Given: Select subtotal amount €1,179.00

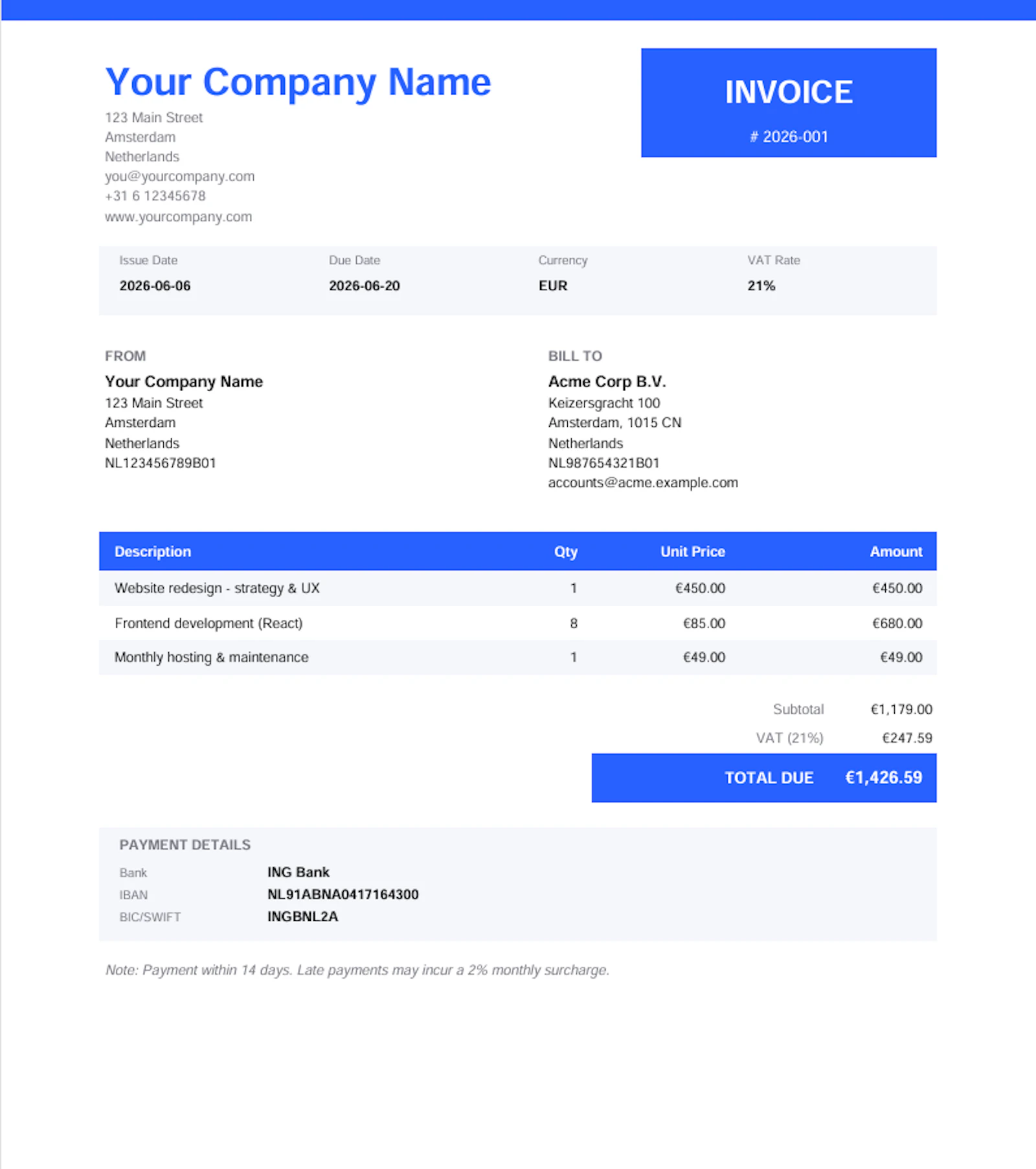Looking at the screenshot, I should pos(901,709).
